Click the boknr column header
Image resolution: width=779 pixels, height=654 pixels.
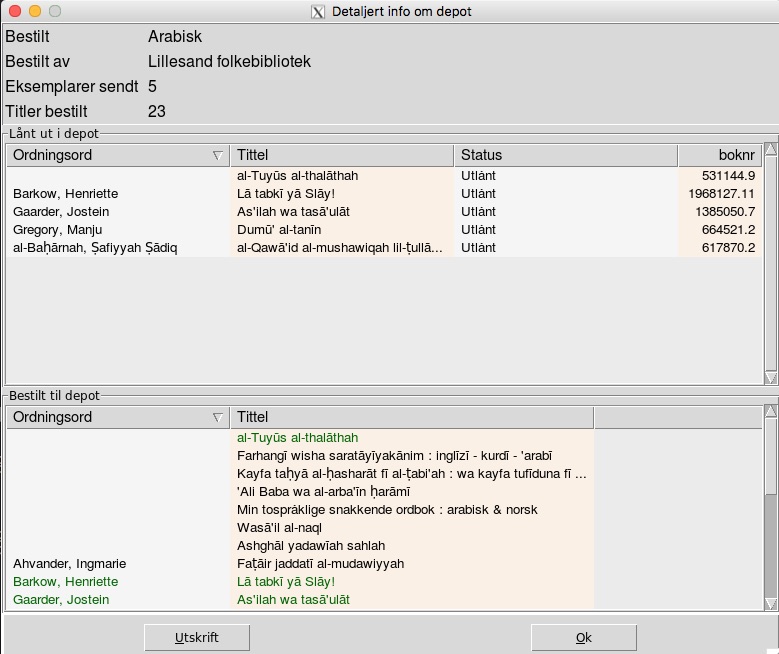coord(719,156)
